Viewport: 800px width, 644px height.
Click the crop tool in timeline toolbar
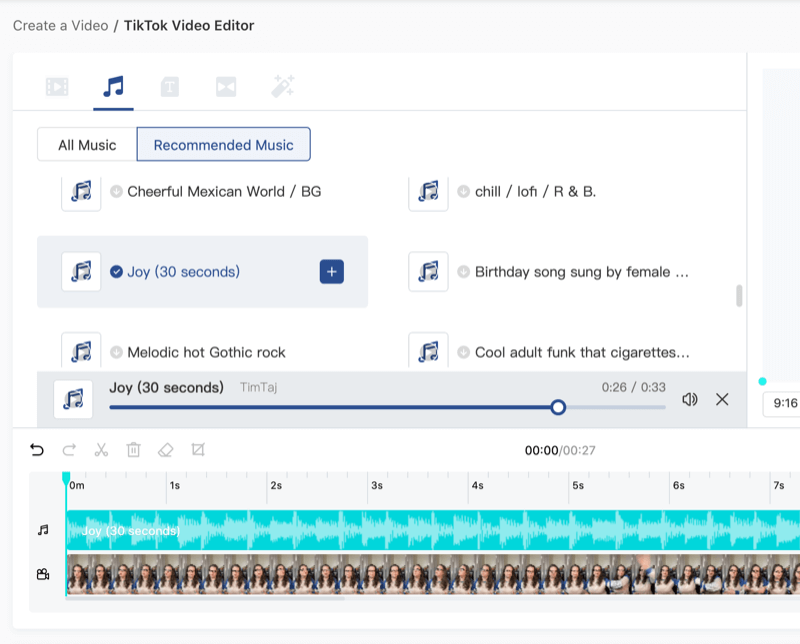[198, 450]
